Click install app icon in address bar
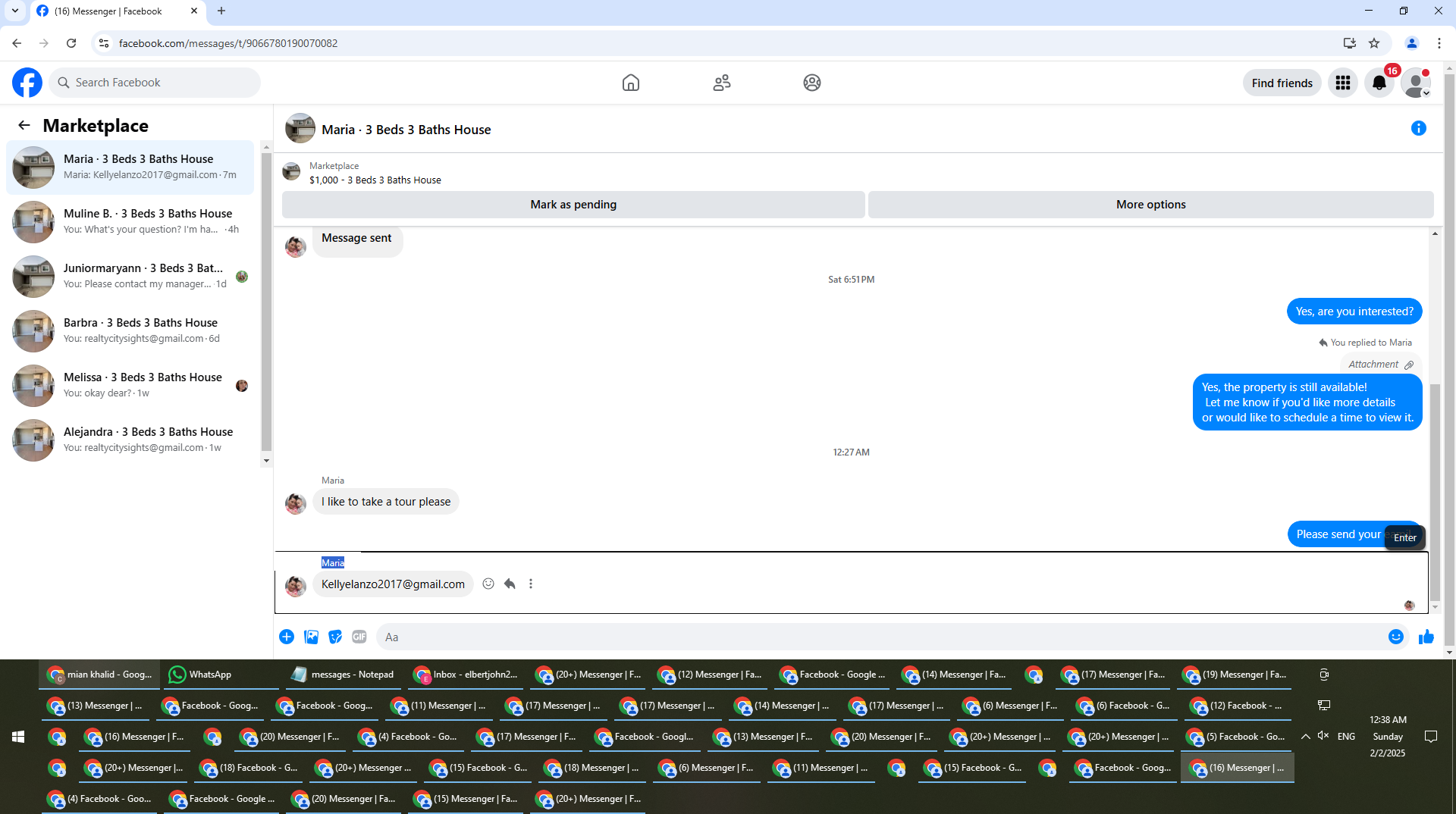This screenshot has width=1456, height=814. (1349, 43)
